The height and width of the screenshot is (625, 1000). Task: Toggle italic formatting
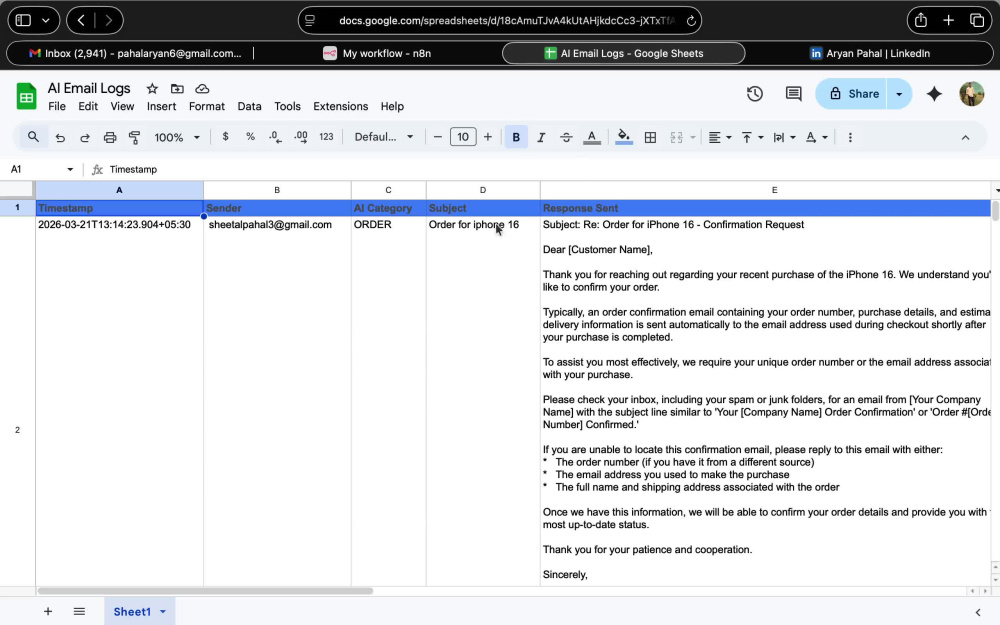(541, 137)
